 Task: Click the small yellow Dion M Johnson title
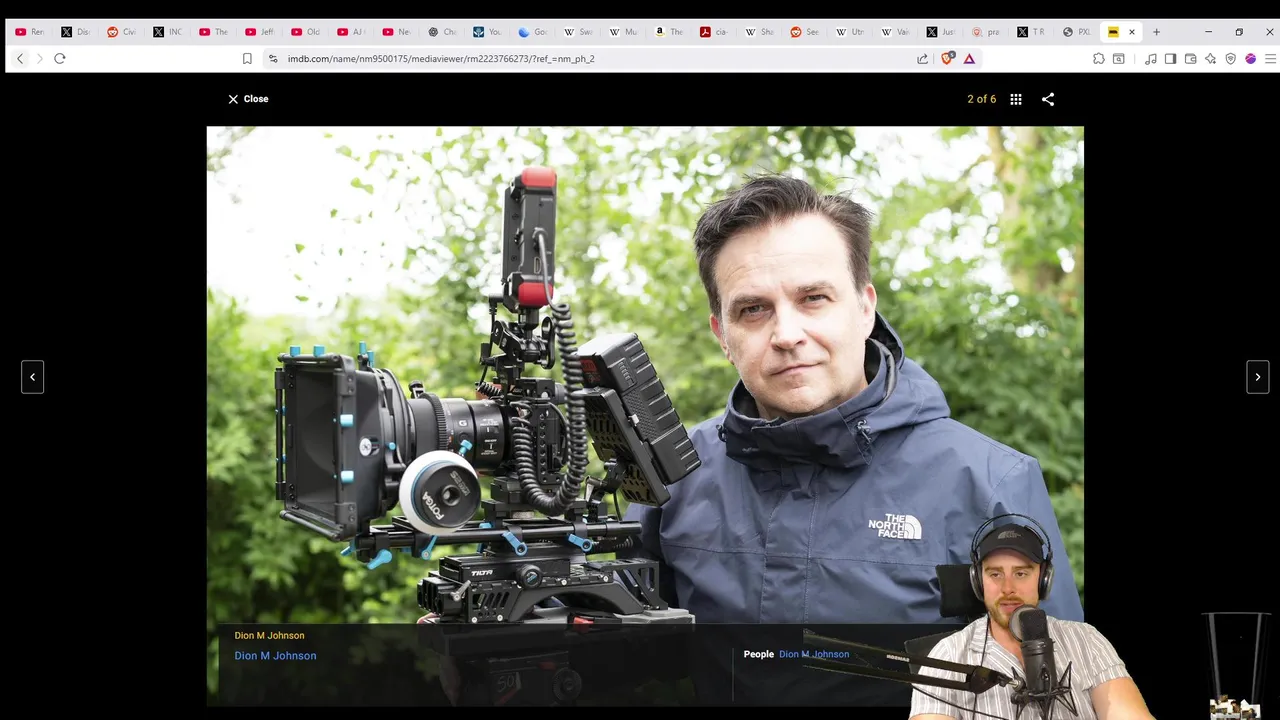point(269,635)
